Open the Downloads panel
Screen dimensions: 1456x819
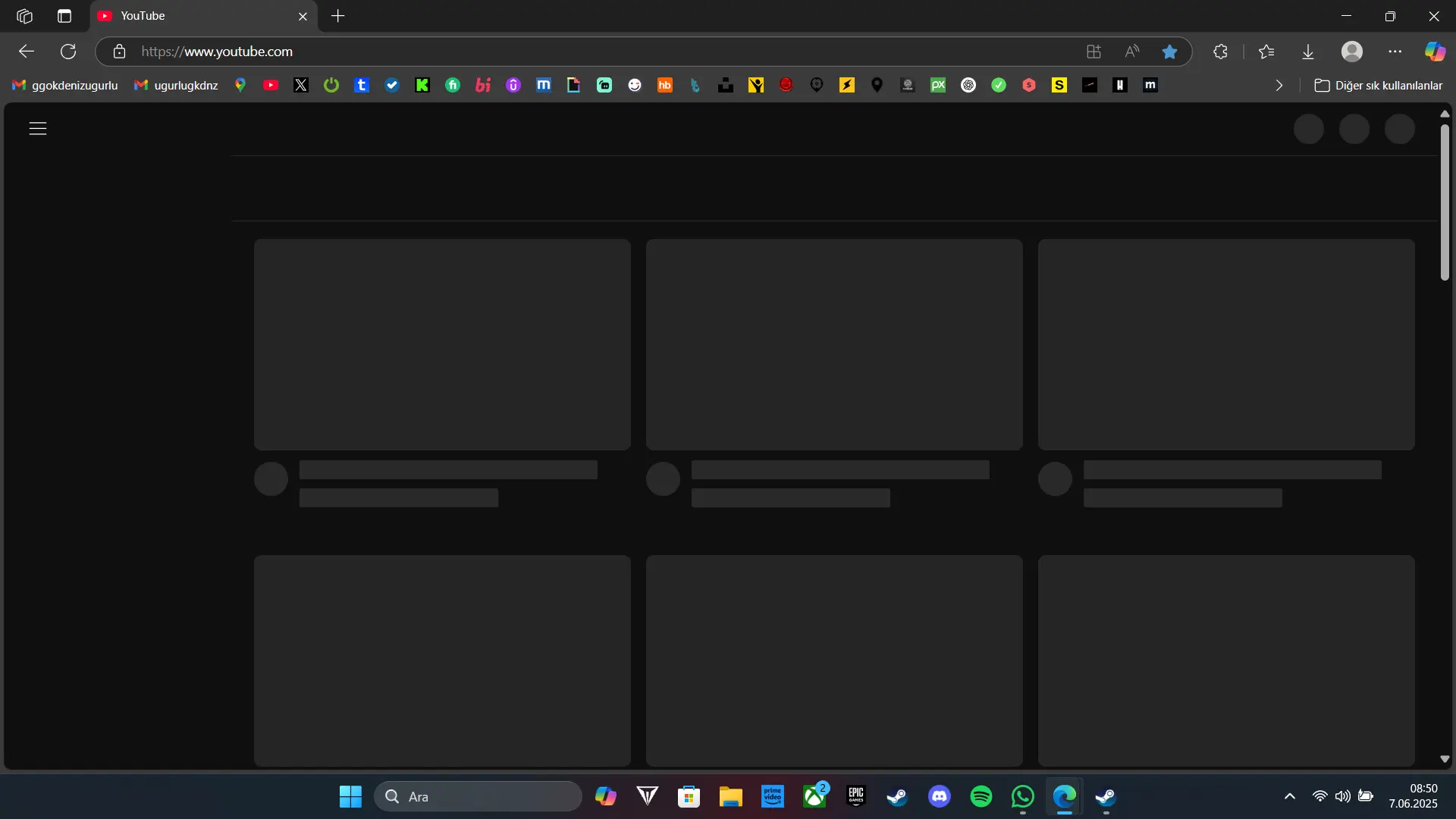1308,52
